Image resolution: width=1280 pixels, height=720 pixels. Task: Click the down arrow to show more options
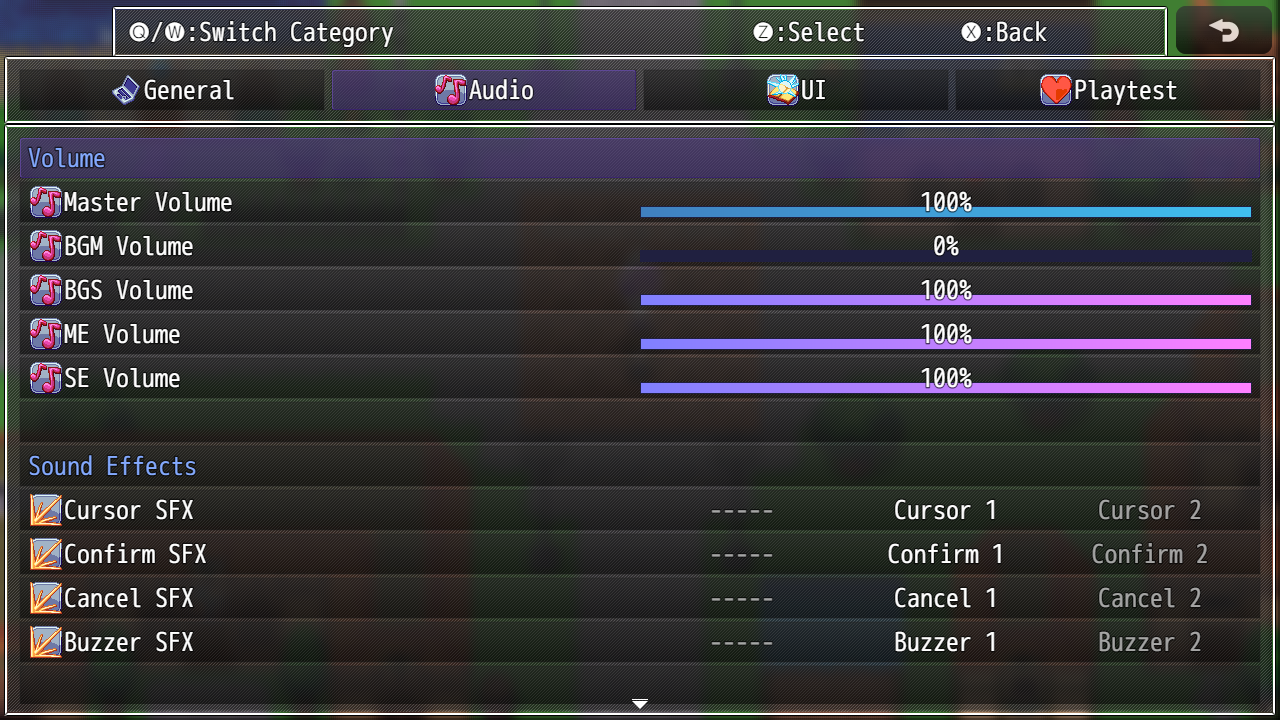tap(640, 704)
